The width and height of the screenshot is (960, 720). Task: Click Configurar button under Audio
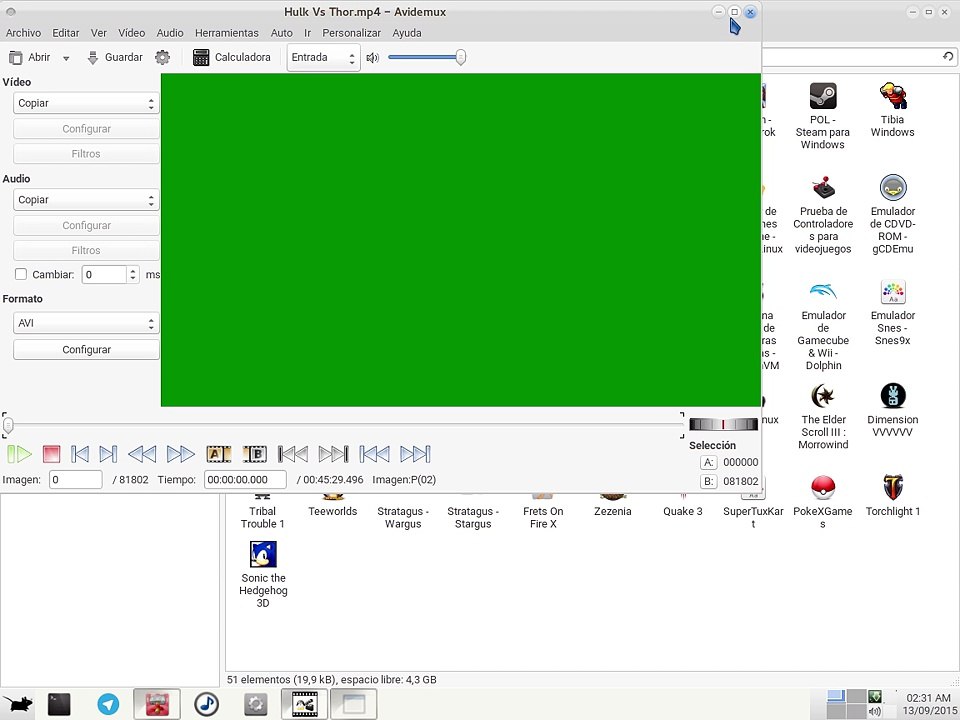[86, 226]
